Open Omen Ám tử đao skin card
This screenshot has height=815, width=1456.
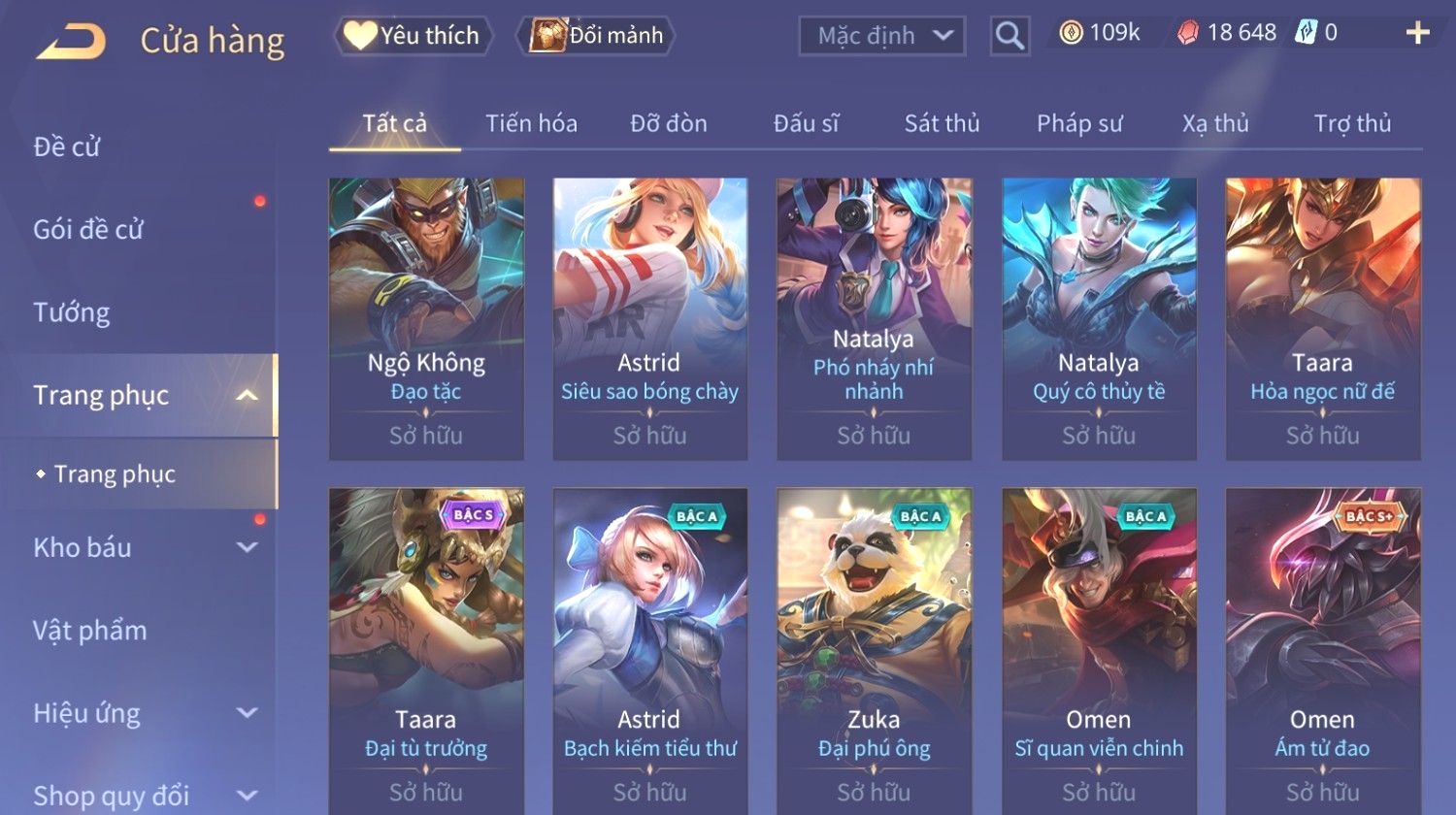pyautogui.click(x=1322, y=651)
